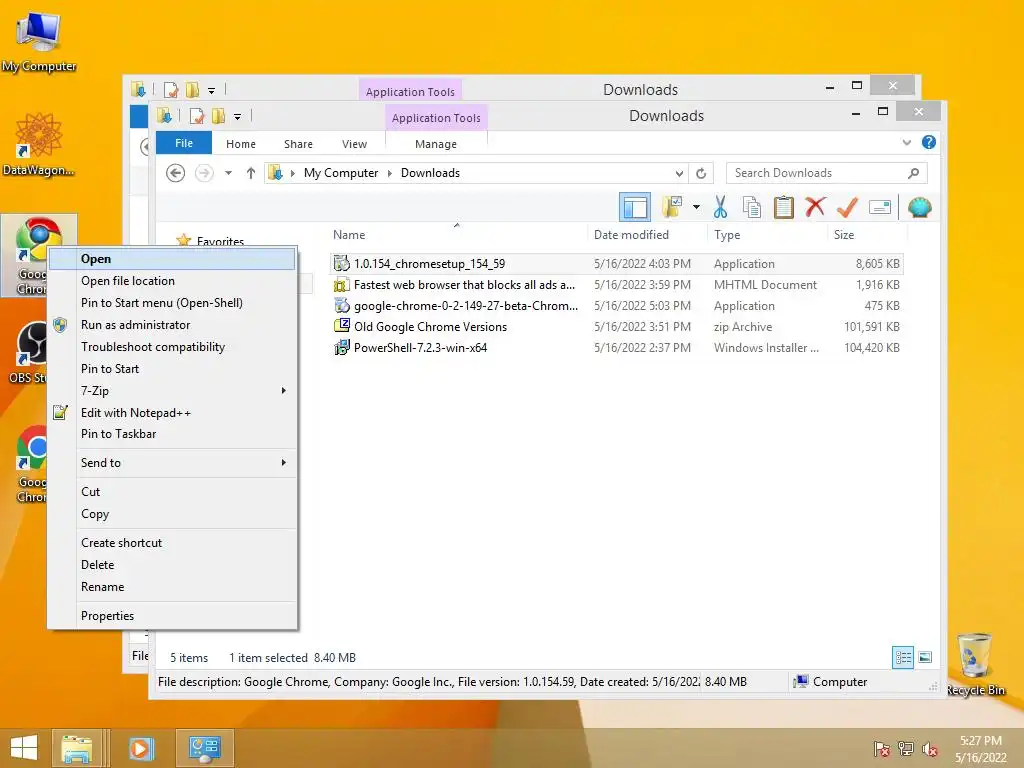Click New folder icon in front window quick access toolbar

click(218, 116)
